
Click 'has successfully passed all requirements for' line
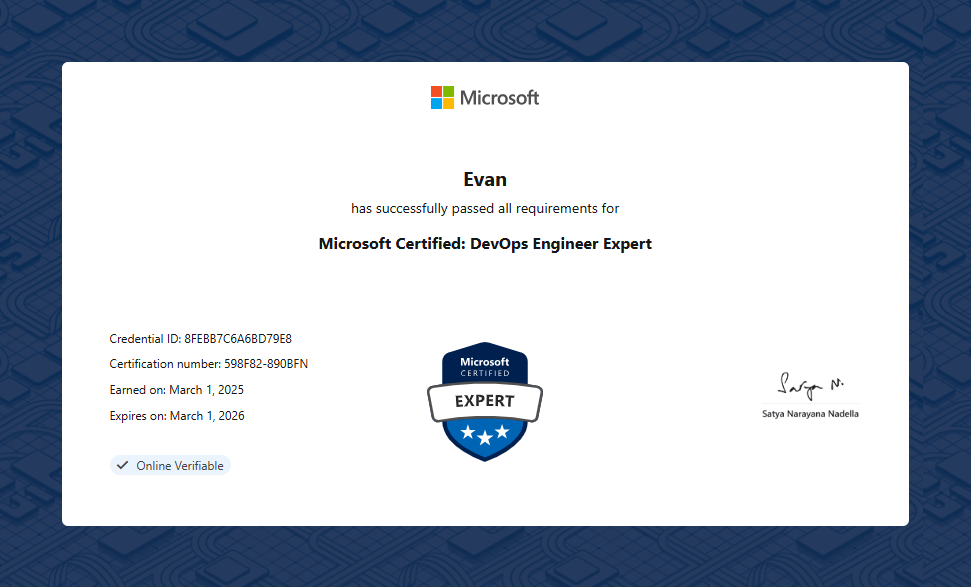pos(485,209)
